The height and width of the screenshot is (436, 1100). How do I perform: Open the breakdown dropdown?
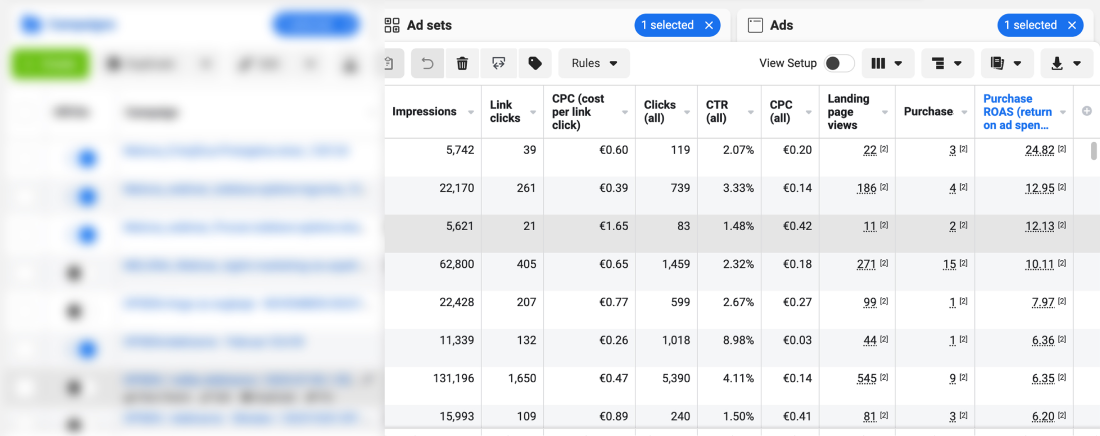point(945,63)
